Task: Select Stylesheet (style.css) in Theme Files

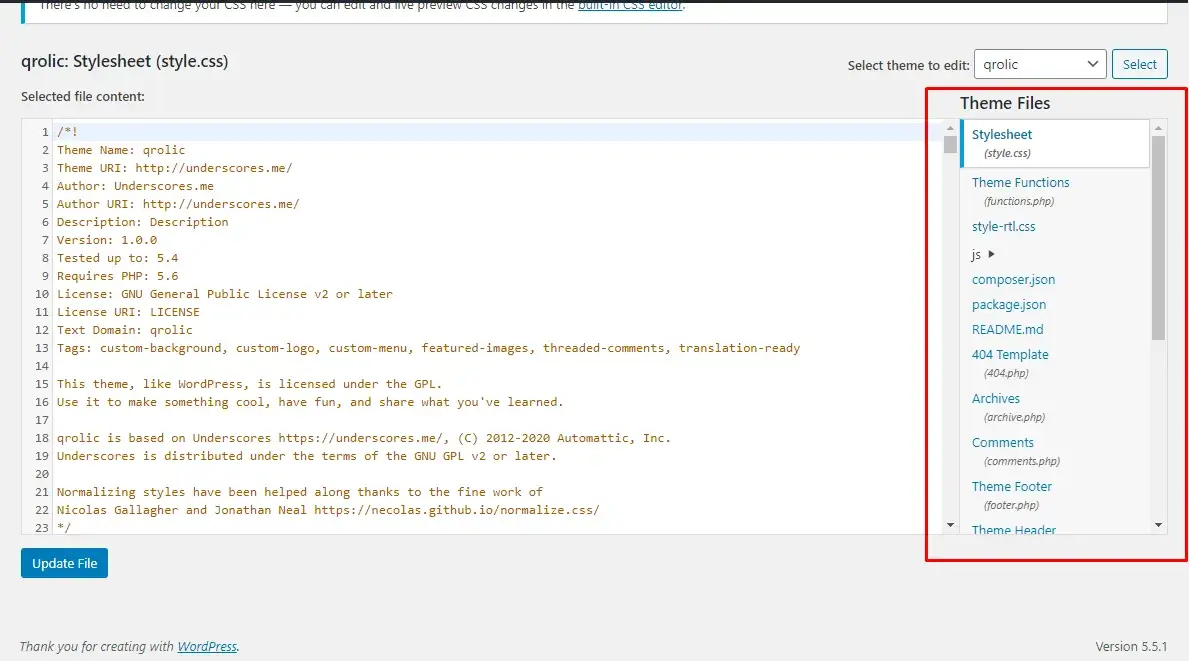Action: pos(1002,135)
